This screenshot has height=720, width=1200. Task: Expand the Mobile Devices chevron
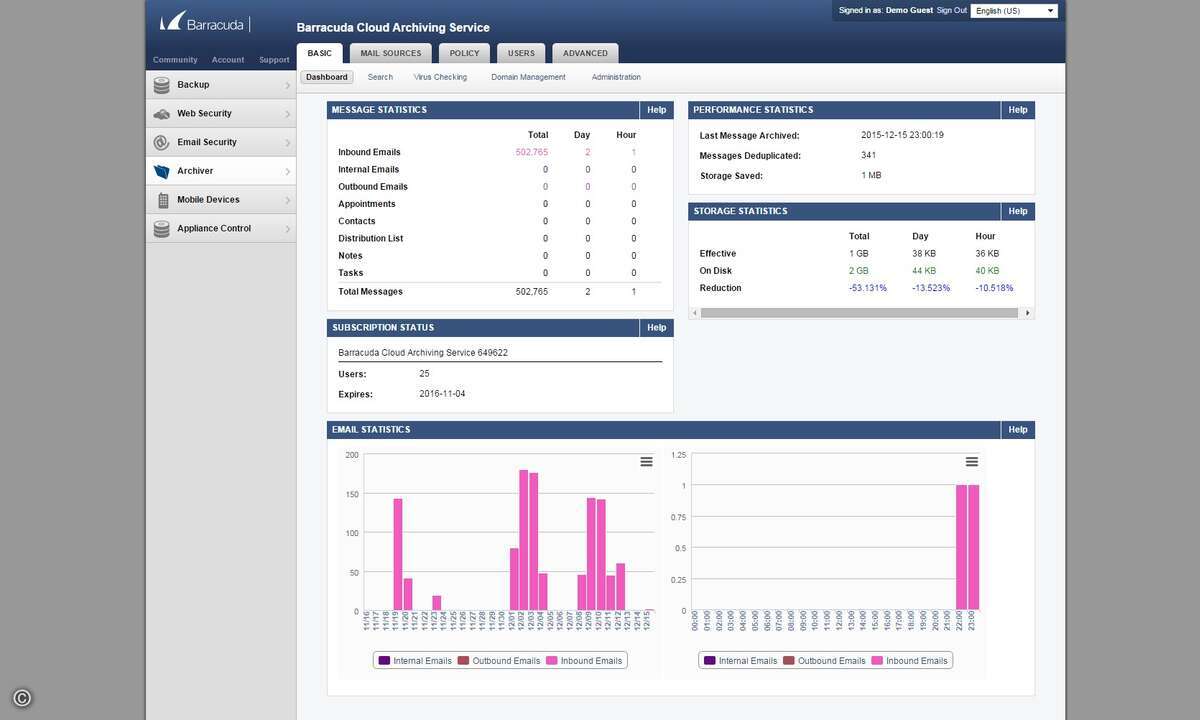(287, 200)
